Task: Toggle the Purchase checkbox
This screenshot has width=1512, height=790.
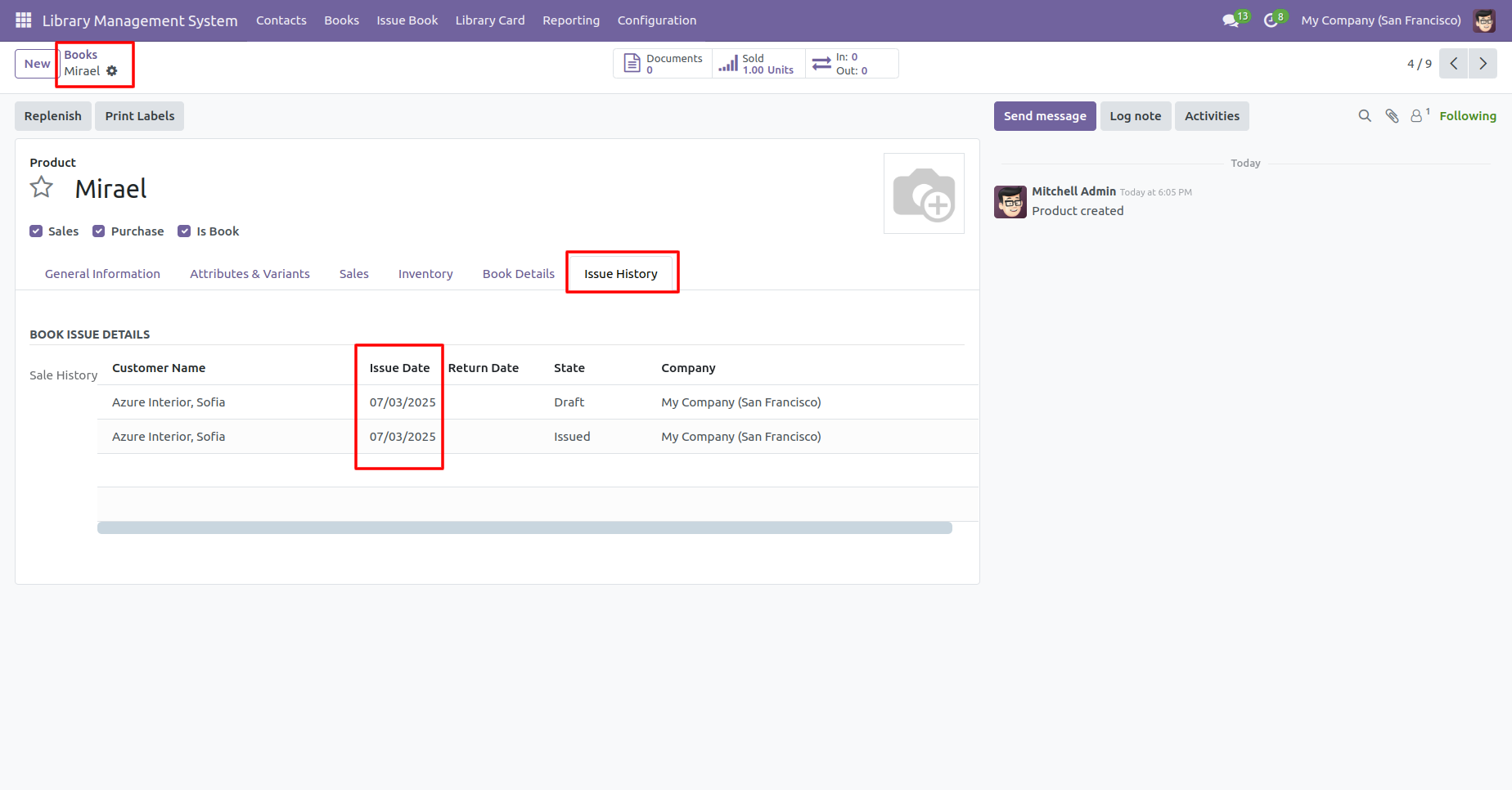Action: coord(99,231)
